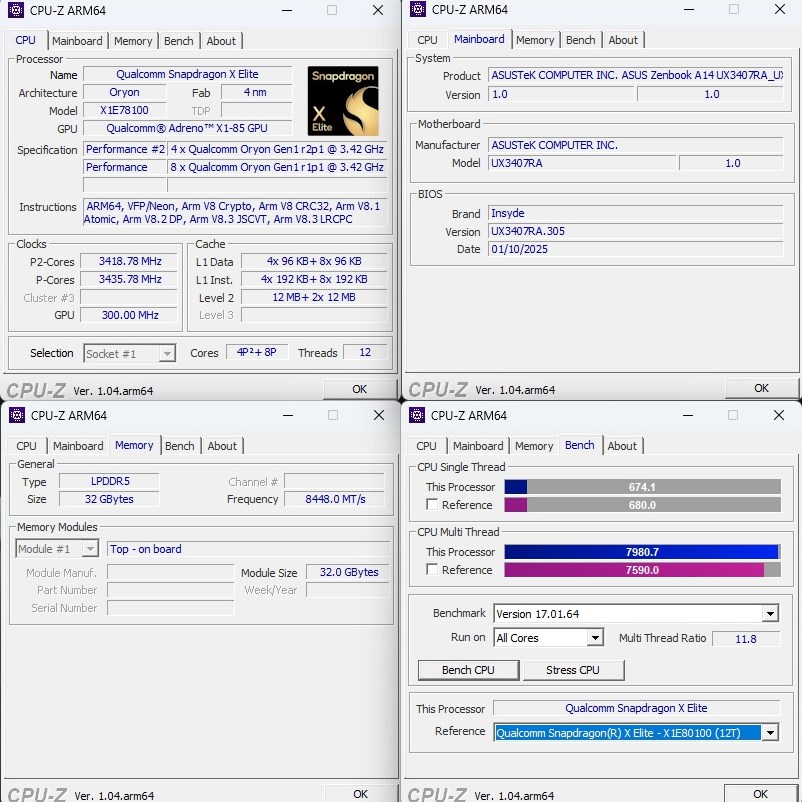The height and width of the screenshot is (802, 802).
Task: Select Memory tab in the motherboard info window
Action: (x=535, y=40)
